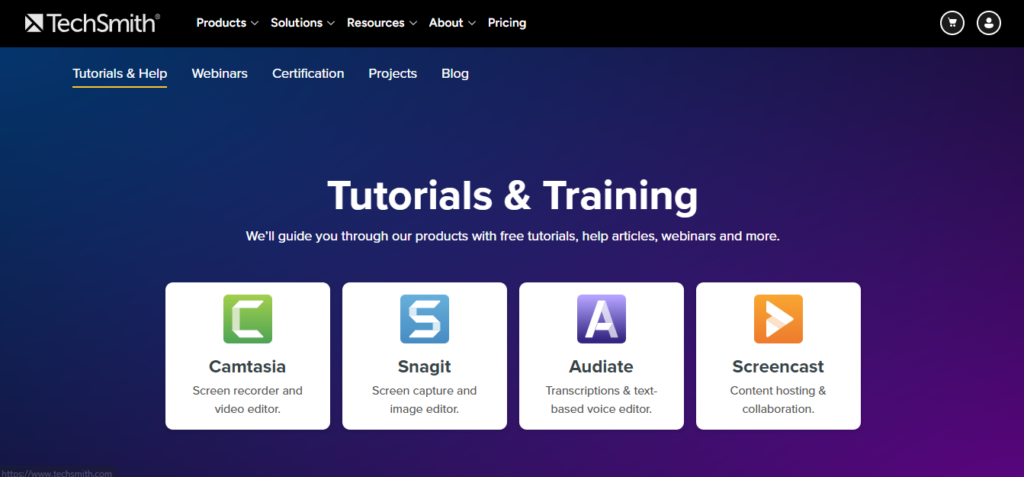Open the Camtasia title link
This screenshot has width=1024, height=477.
[247, 366]
